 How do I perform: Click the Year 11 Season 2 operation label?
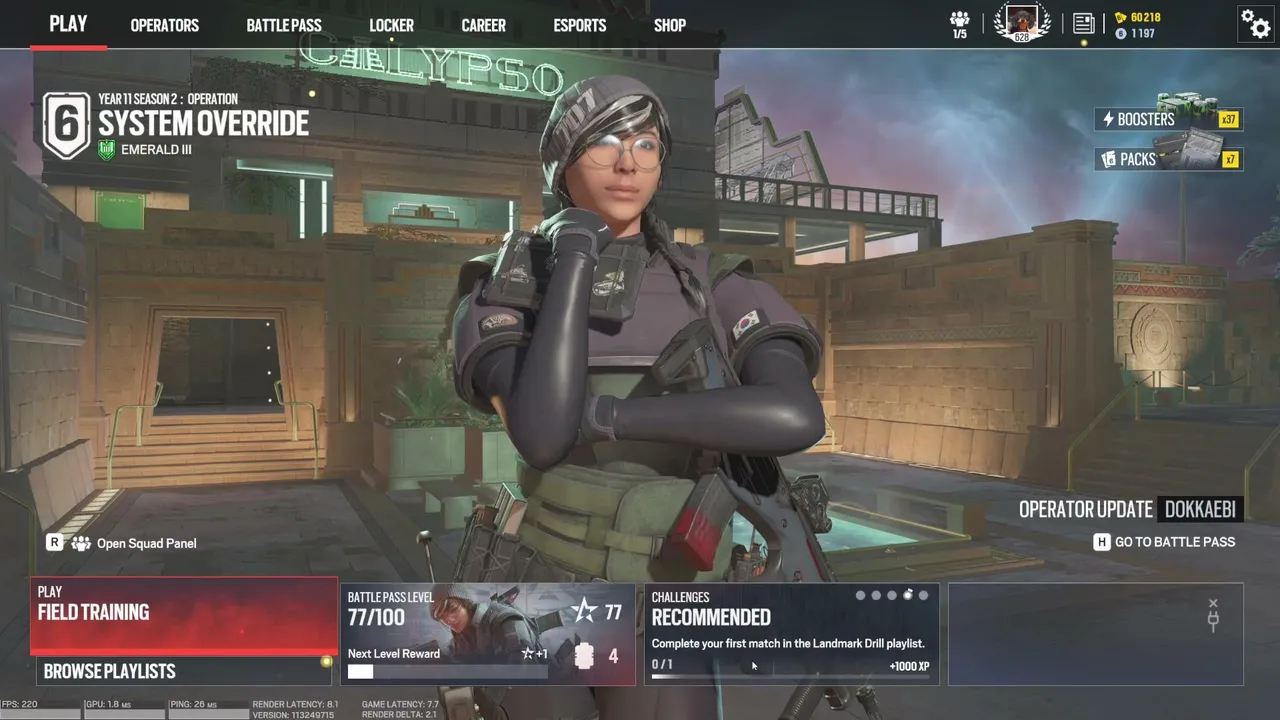point(168,99)
